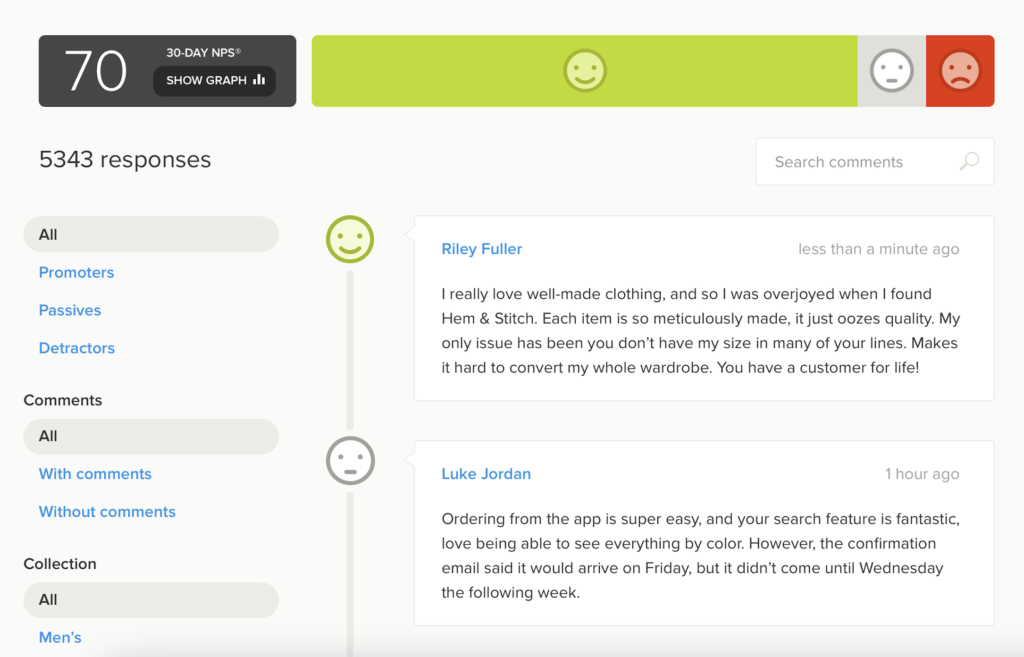Click the green section of the NPS distribution bar
This screenshot has height=657, width=1024.
click(585, 71)
